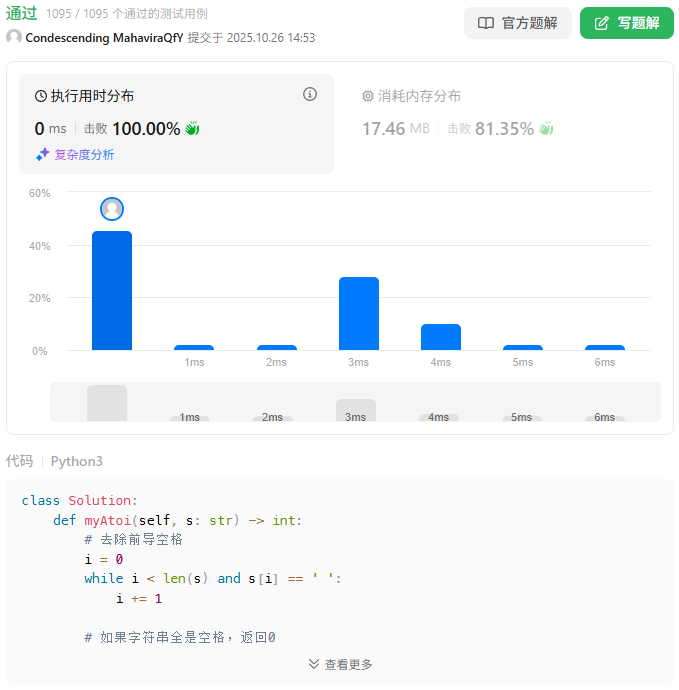Click the 写题解 write solution button
The height and width of the screenshot is (690, 679).
[x=626, y=23]
